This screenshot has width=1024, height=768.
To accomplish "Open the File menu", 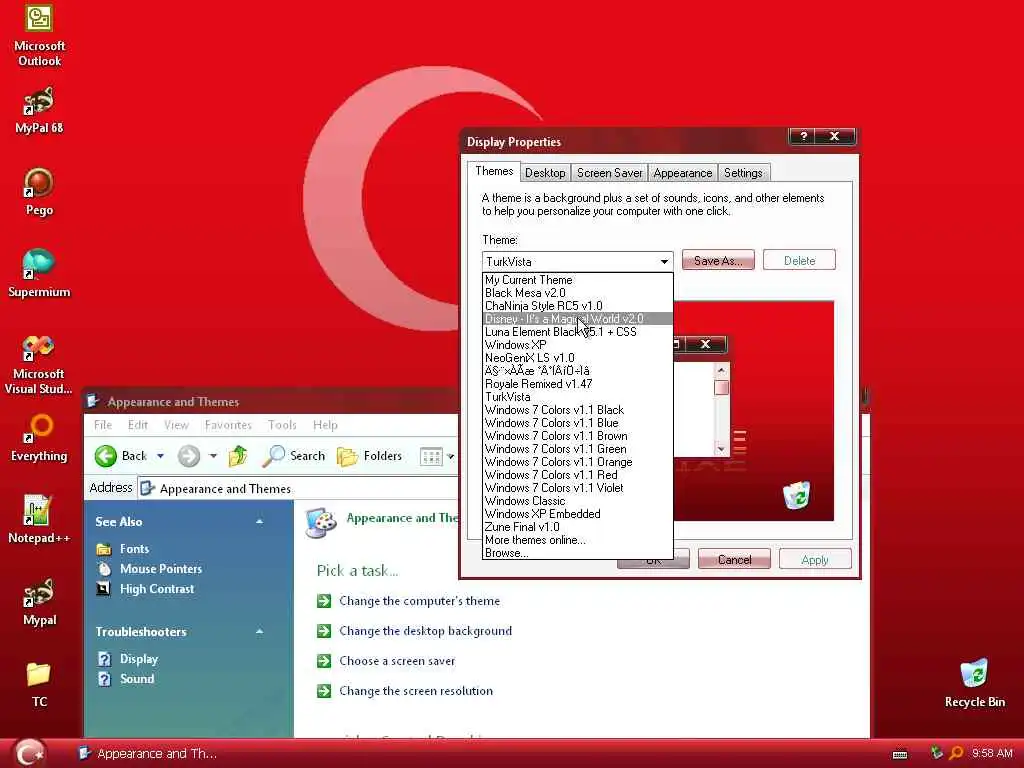I will click(103, 425).
